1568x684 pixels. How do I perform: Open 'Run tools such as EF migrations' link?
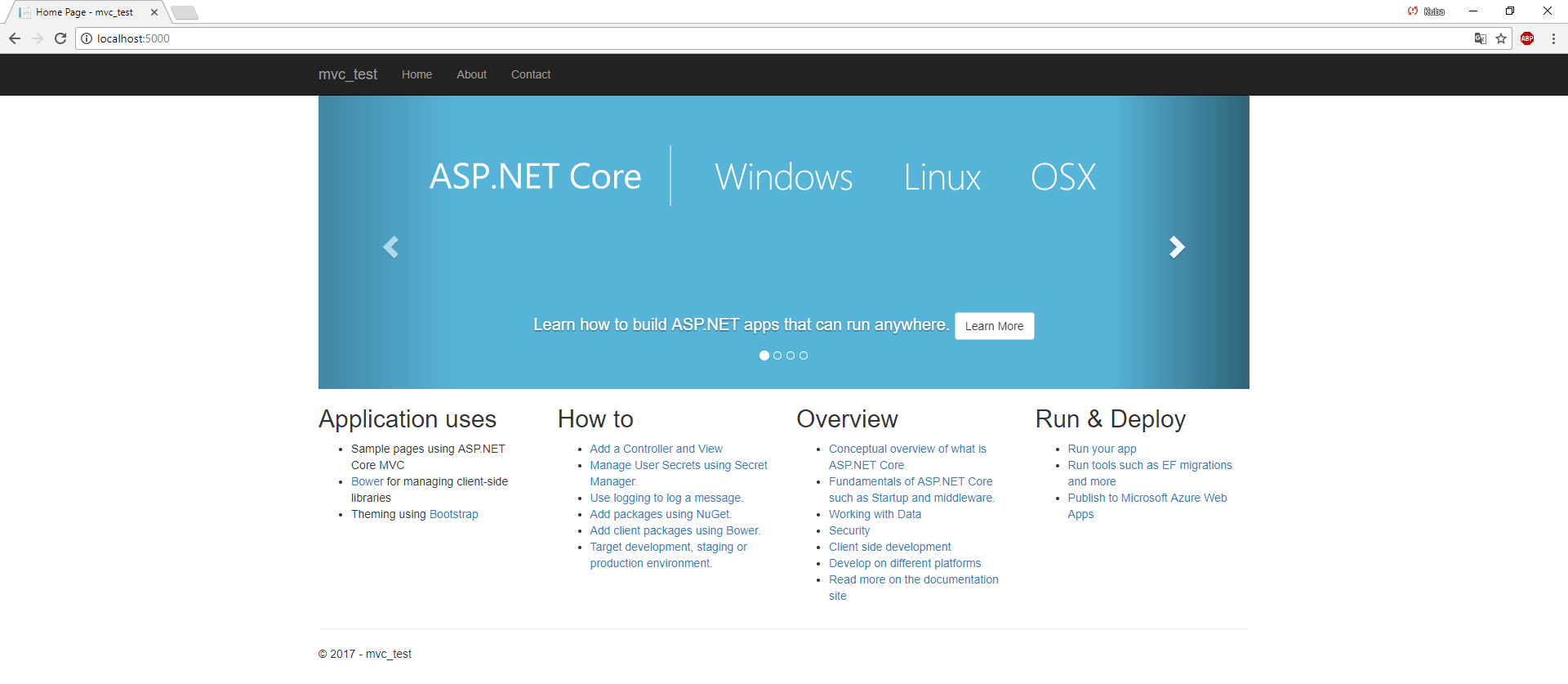pyautogui.click(x=1150, y=473)
